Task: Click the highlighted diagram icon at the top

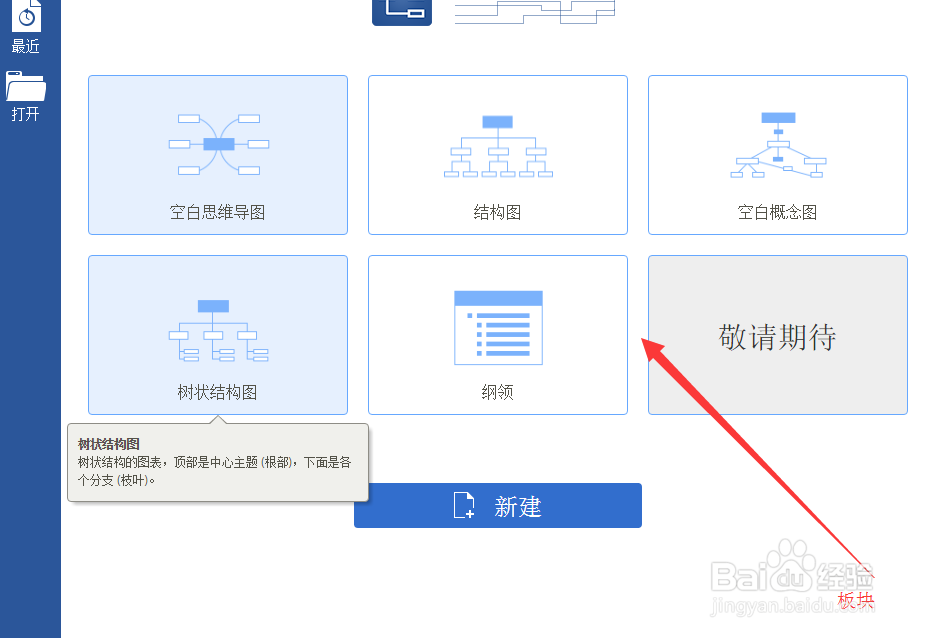Action: click(401, 11)
